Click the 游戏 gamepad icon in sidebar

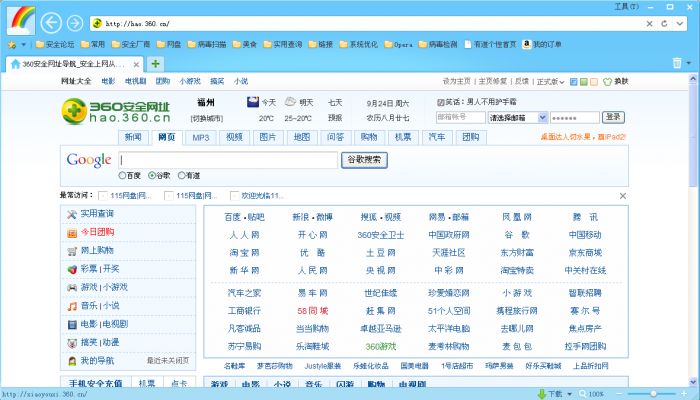tap(72, 288)
